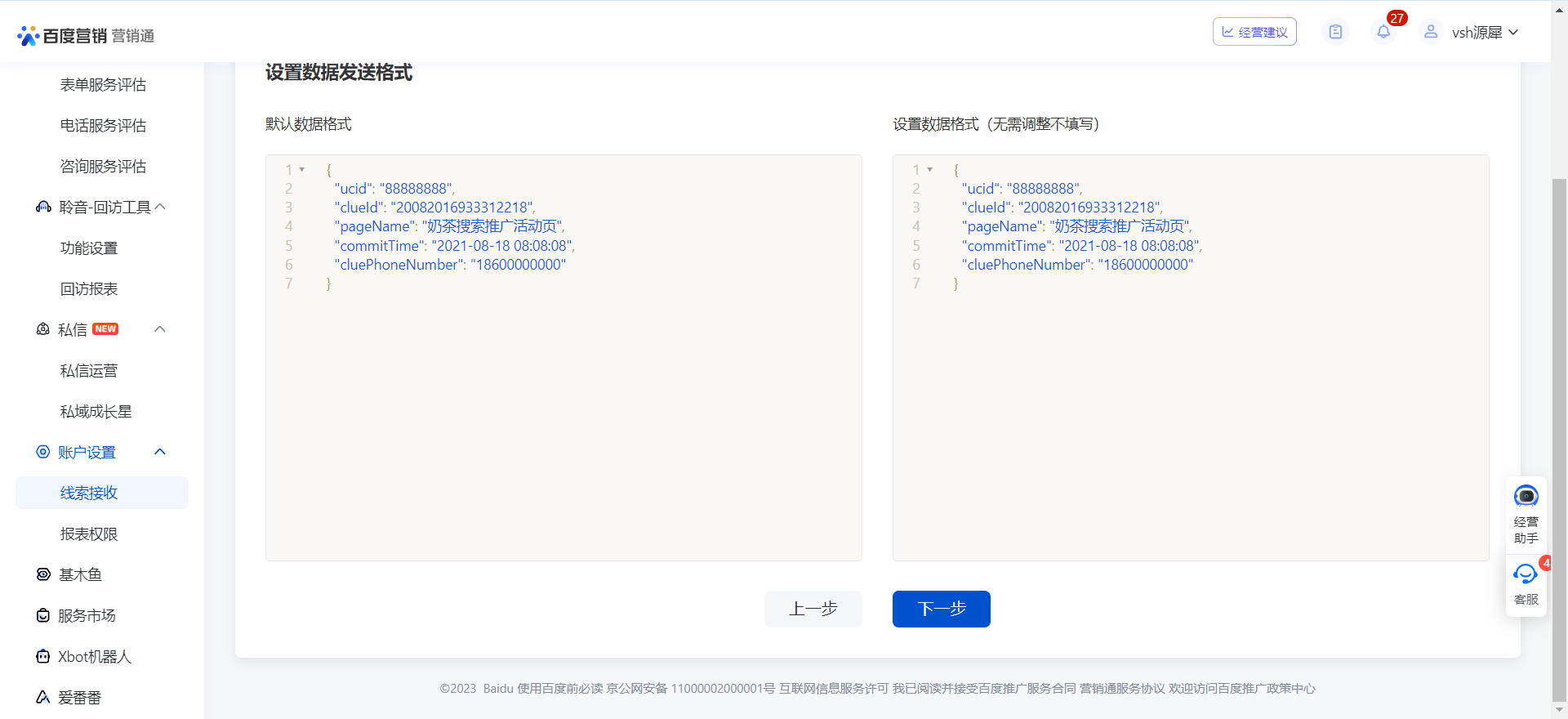This screenshot has height=719, width=1568.
Task: Click "cluePhoneNumber" line in custom format editor
Action: (1077, 265)
